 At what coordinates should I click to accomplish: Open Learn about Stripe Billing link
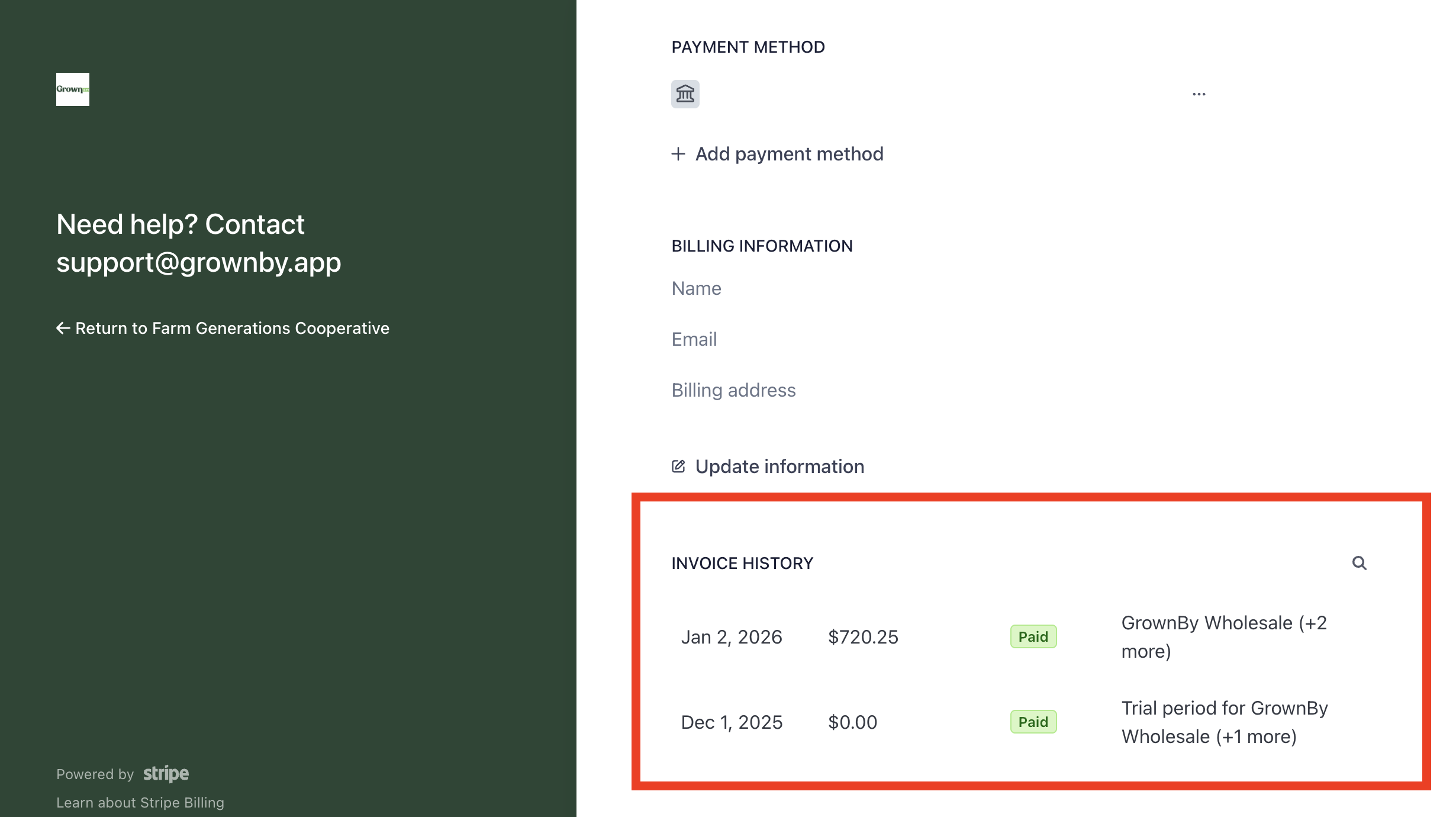point(140,802)
